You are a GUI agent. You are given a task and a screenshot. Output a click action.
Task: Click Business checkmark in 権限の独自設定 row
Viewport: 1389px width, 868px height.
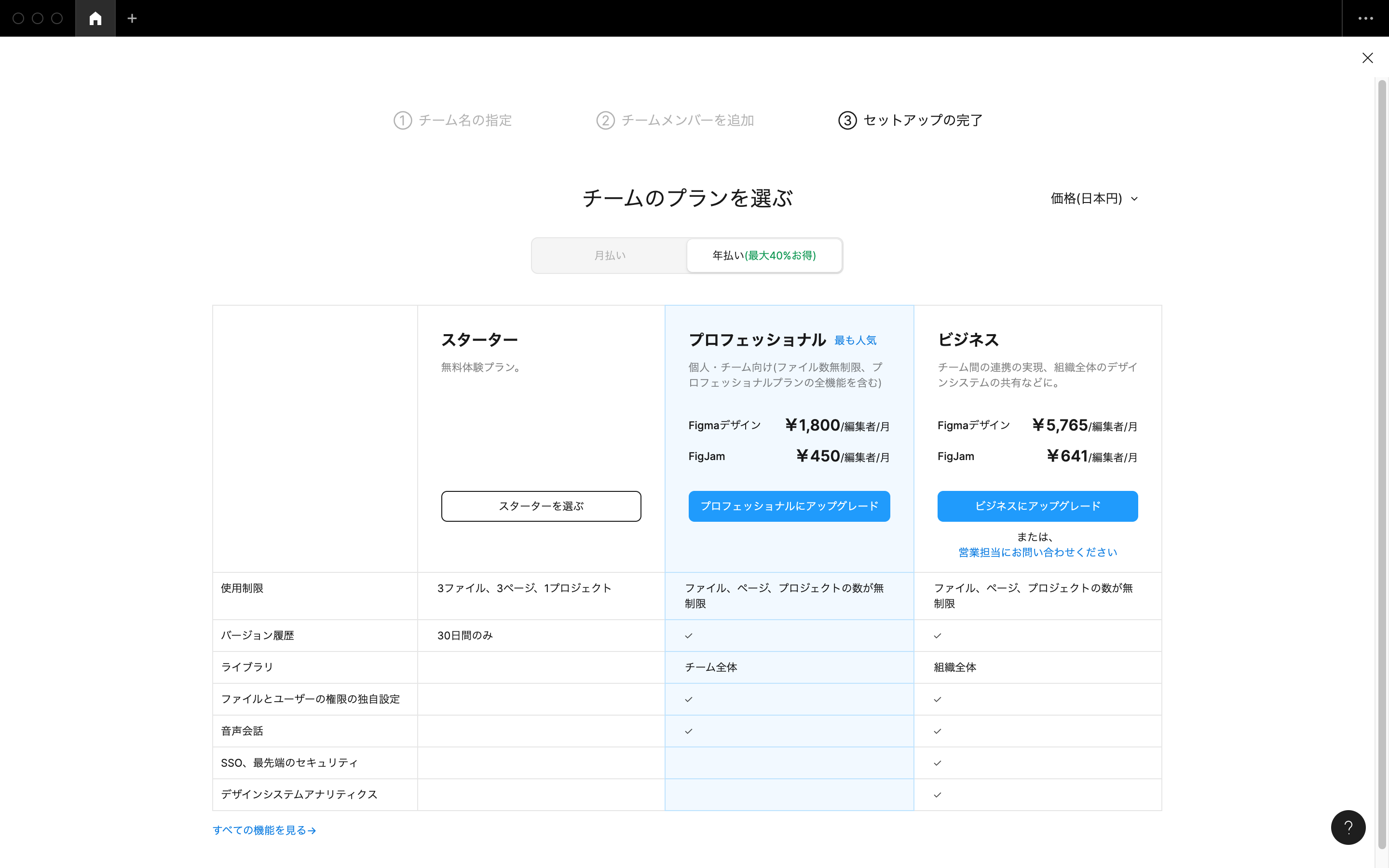[x=937, y=699]
